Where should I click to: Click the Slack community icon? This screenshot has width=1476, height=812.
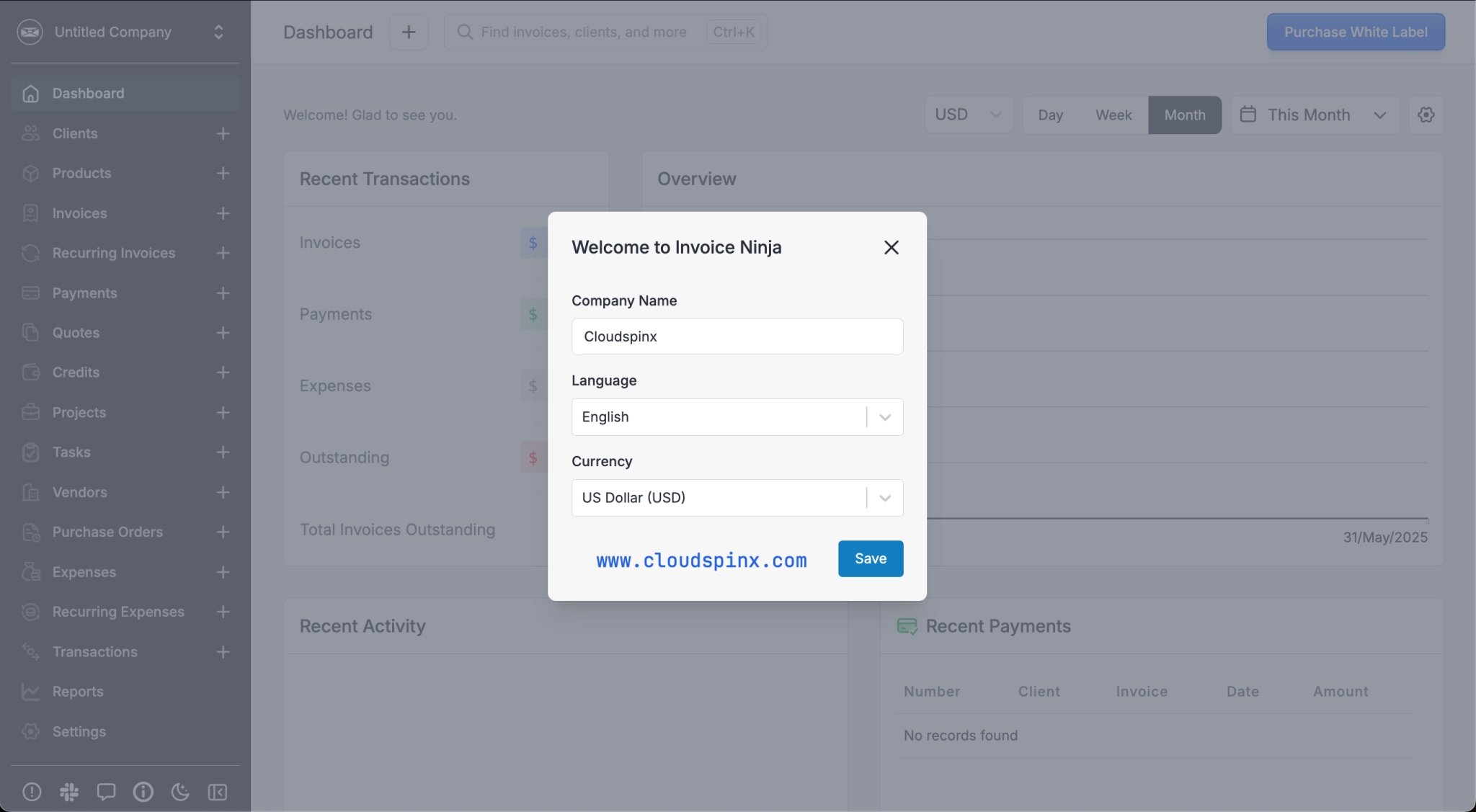point(69,791)
